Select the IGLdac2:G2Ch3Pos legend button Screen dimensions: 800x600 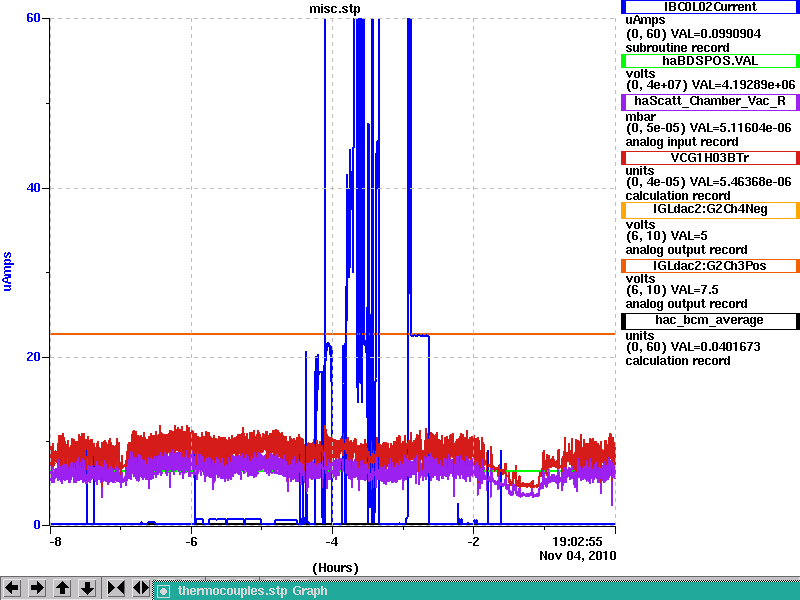tap(710, 266)
